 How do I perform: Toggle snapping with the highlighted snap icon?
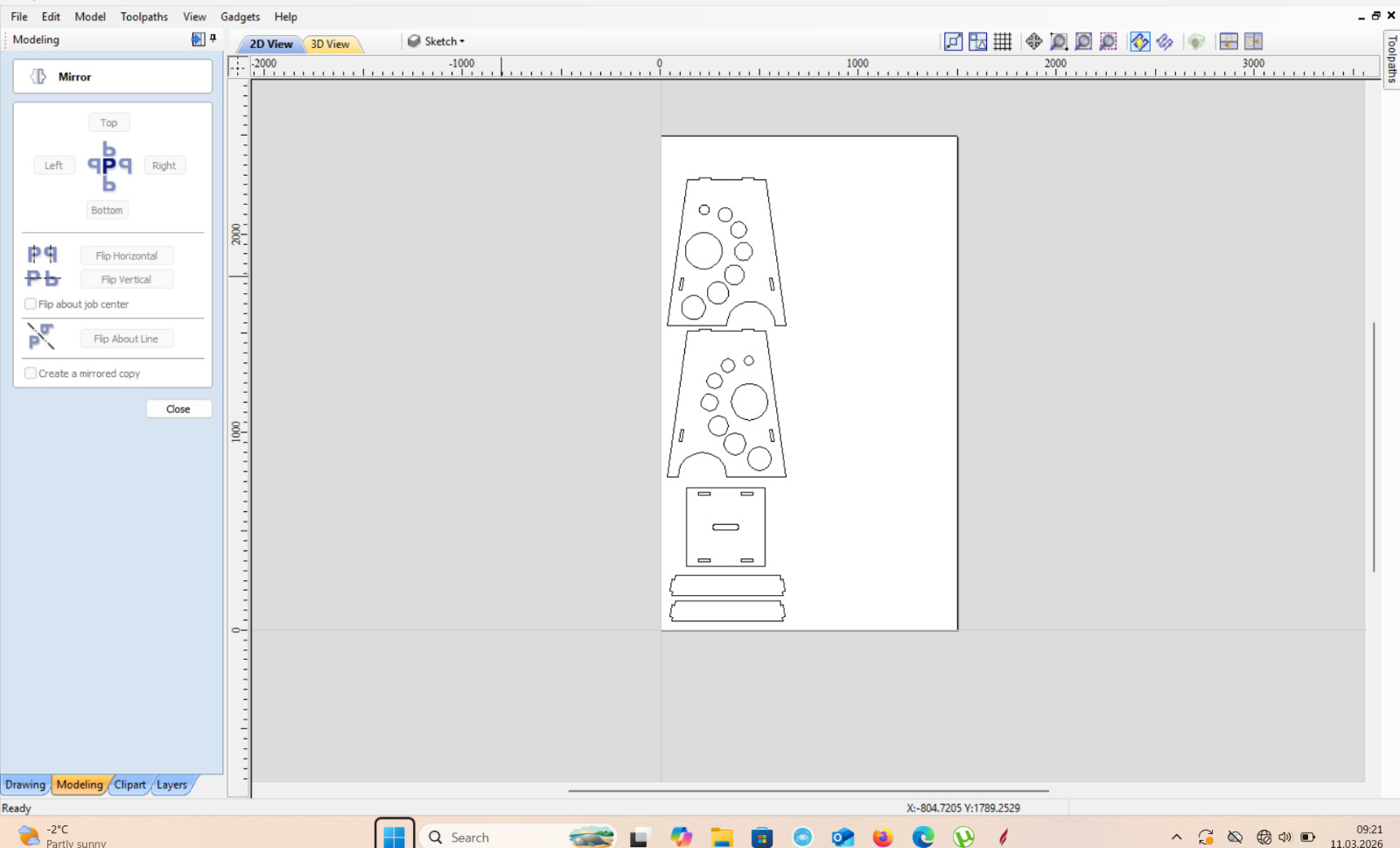pos(1139,41)
